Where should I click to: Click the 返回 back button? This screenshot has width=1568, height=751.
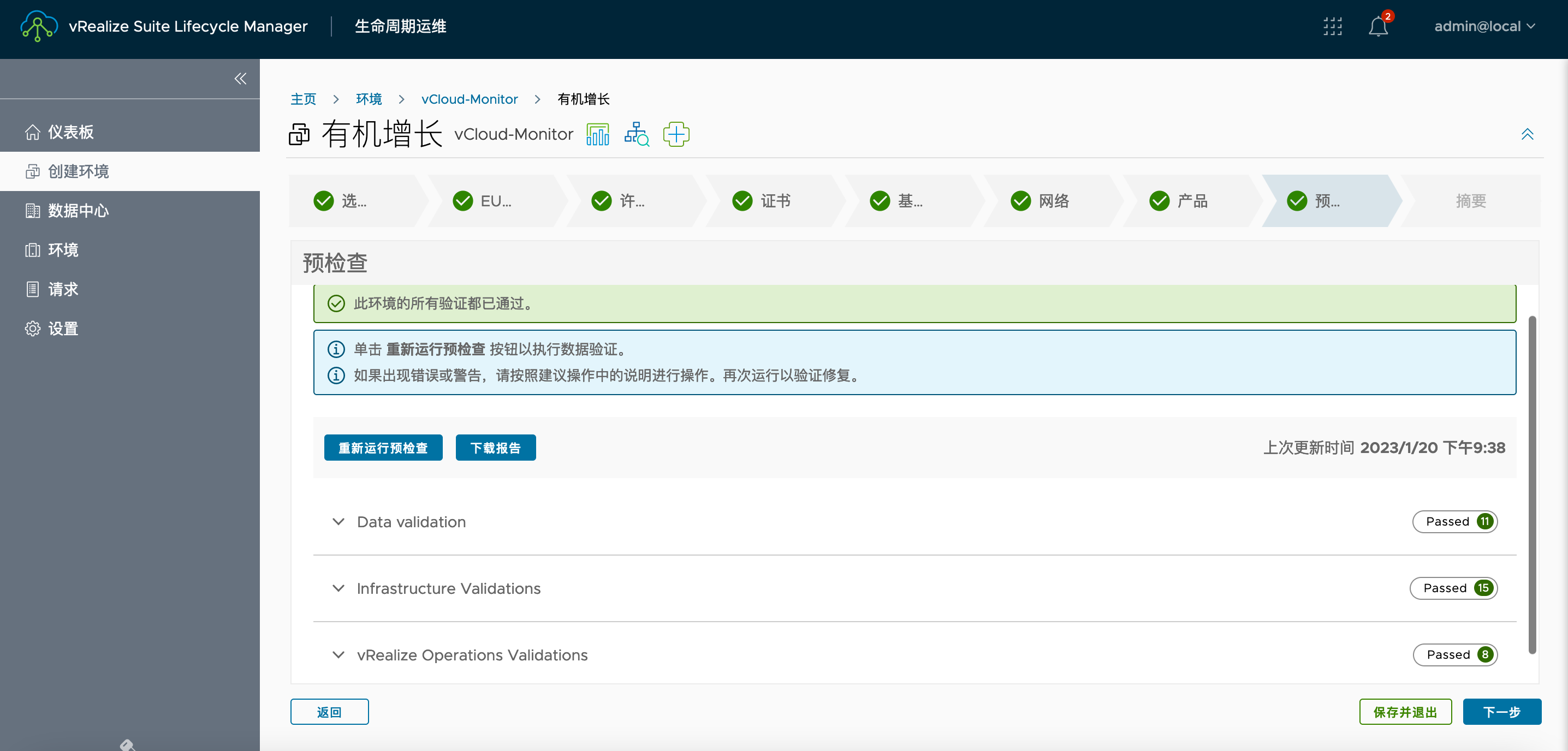[x=329, y=712]
